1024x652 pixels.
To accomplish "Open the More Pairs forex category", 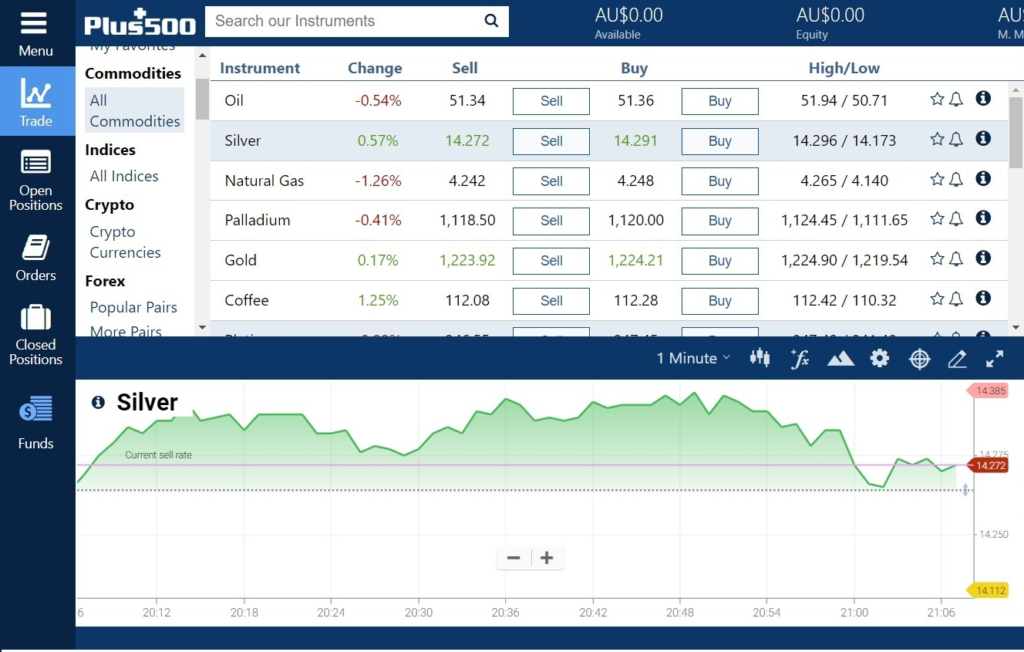I will 126,331.
